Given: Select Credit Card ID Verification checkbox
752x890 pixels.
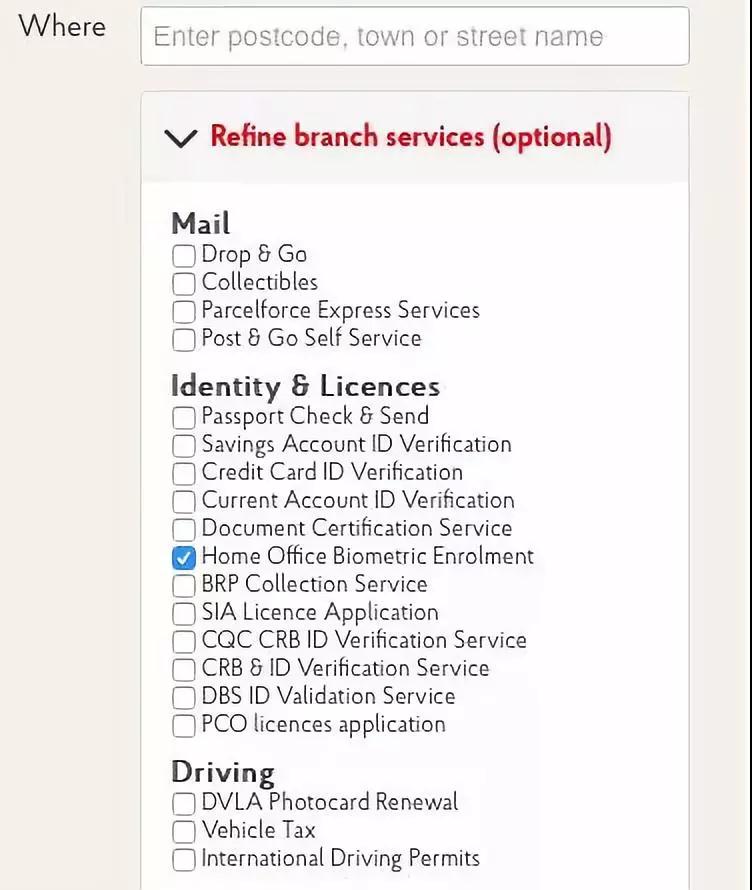Looking at the screenshot, I should point(184,474).
